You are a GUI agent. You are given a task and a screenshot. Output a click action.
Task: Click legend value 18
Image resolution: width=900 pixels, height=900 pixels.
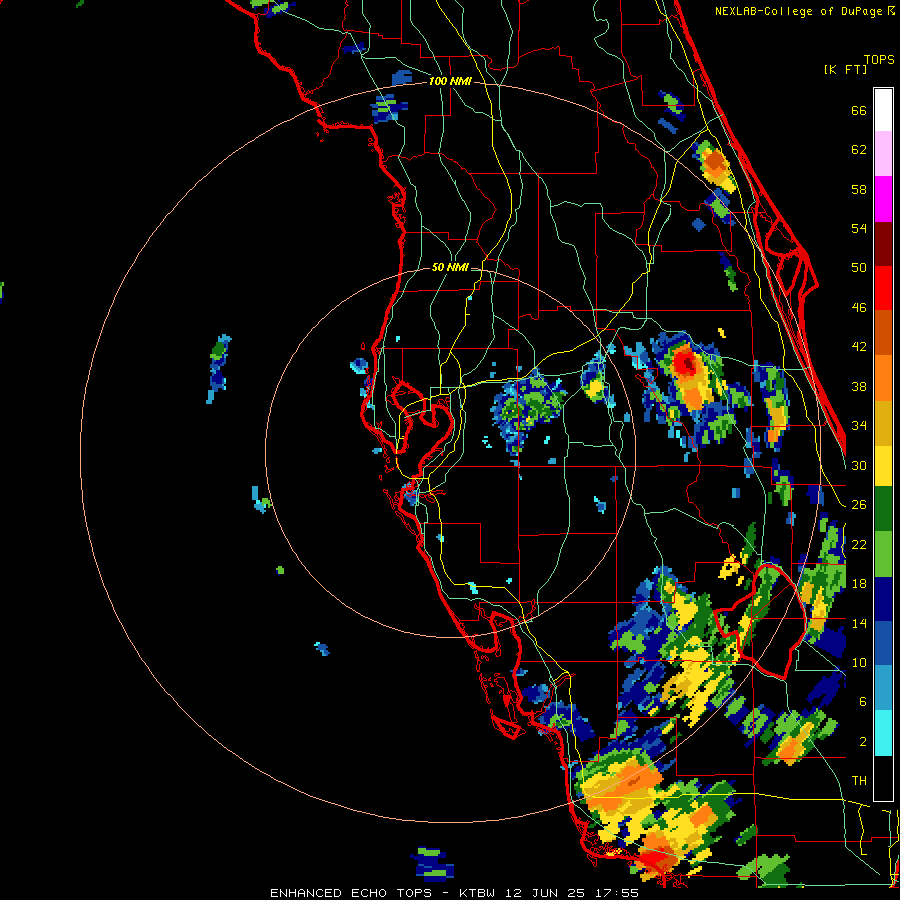pyautogui.click(x=859, y=584)
